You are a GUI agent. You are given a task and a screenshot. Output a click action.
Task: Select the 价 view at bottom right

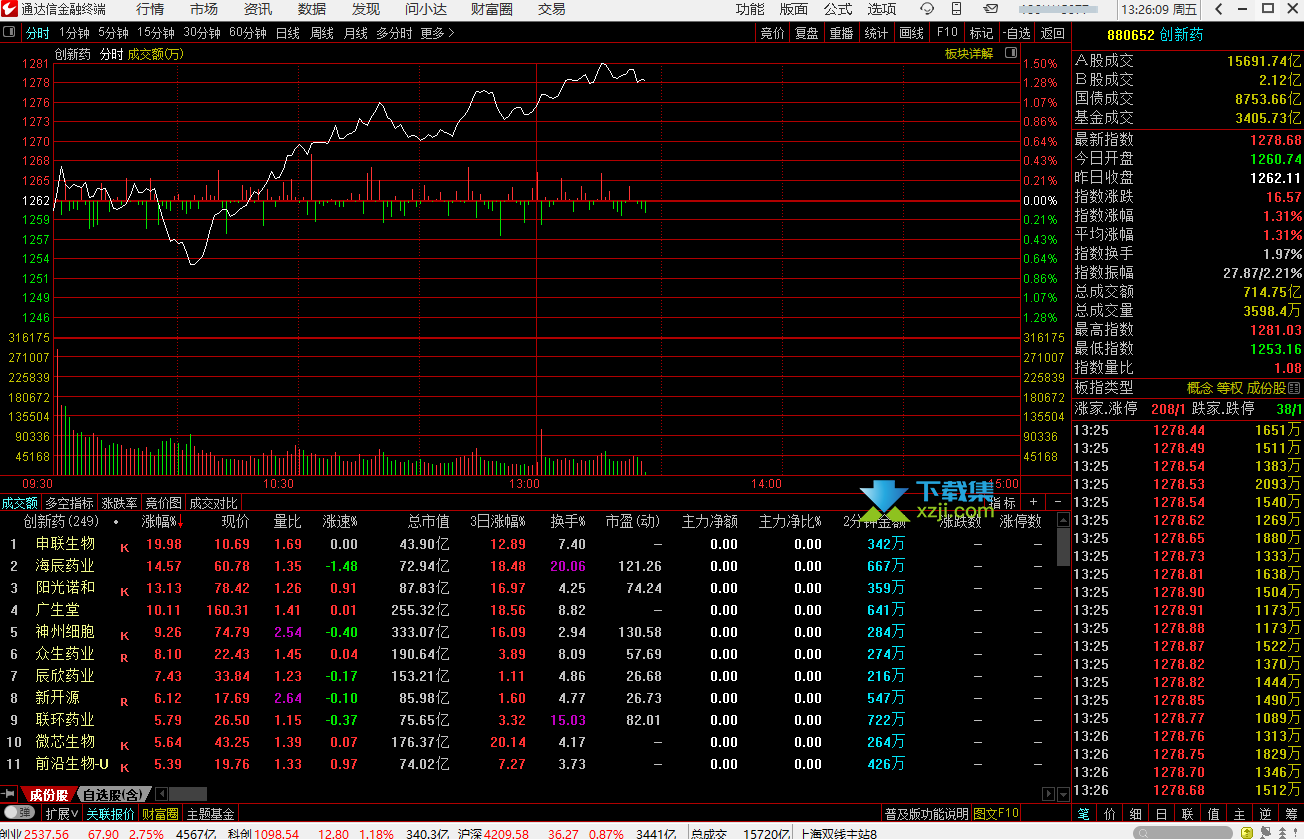pos(1110,814)
